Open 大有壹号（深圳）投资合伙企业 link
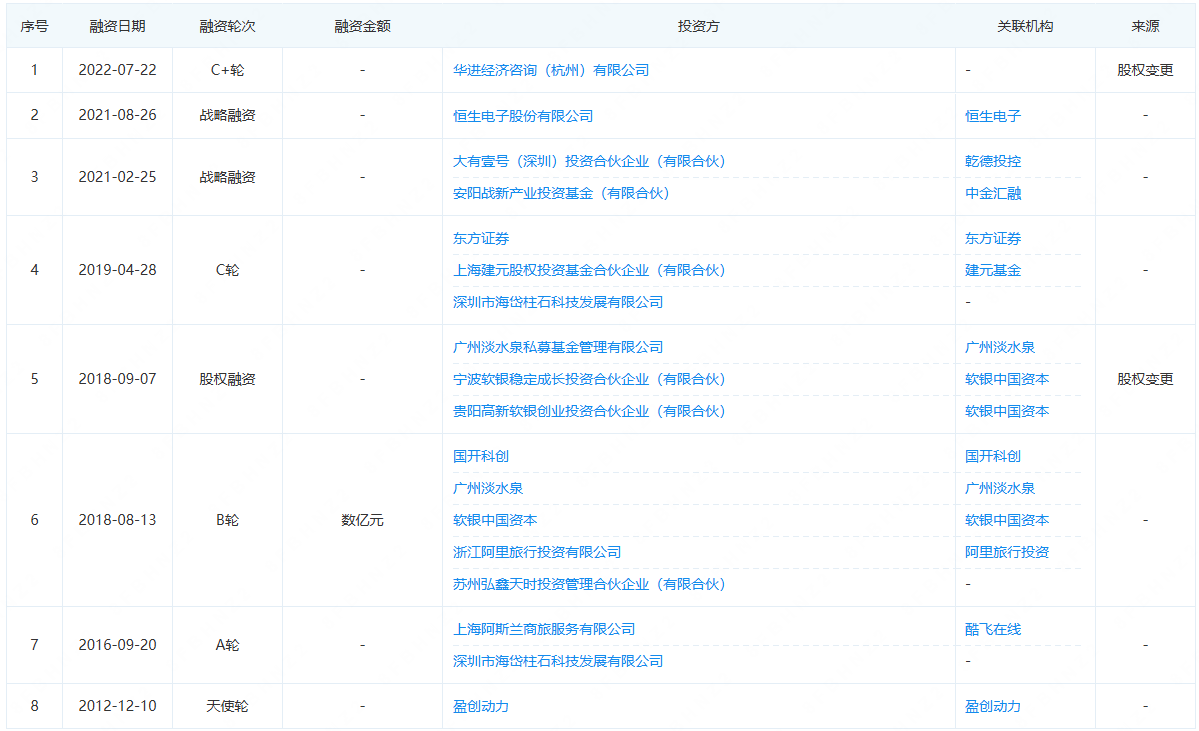 (x=589, y=161)
